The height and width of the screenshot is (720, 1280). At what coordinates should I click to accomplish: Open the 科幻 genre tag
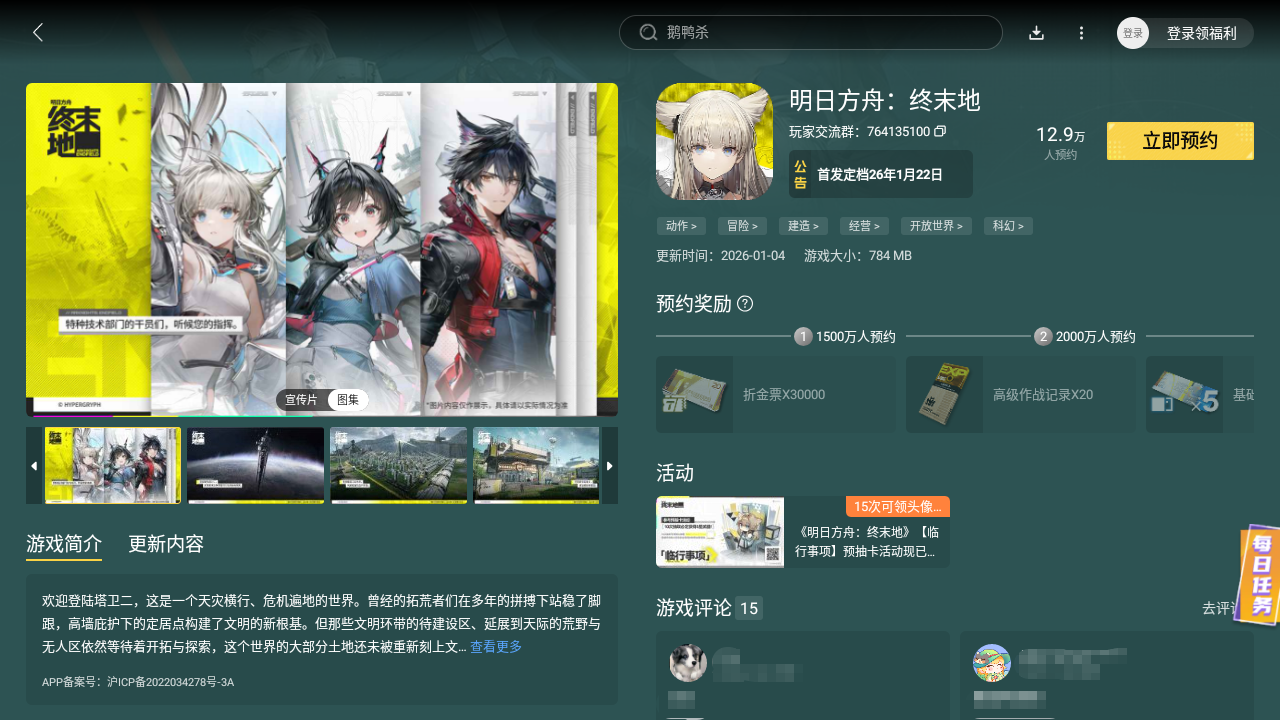pyautogui.click(x=1008, y=226)
